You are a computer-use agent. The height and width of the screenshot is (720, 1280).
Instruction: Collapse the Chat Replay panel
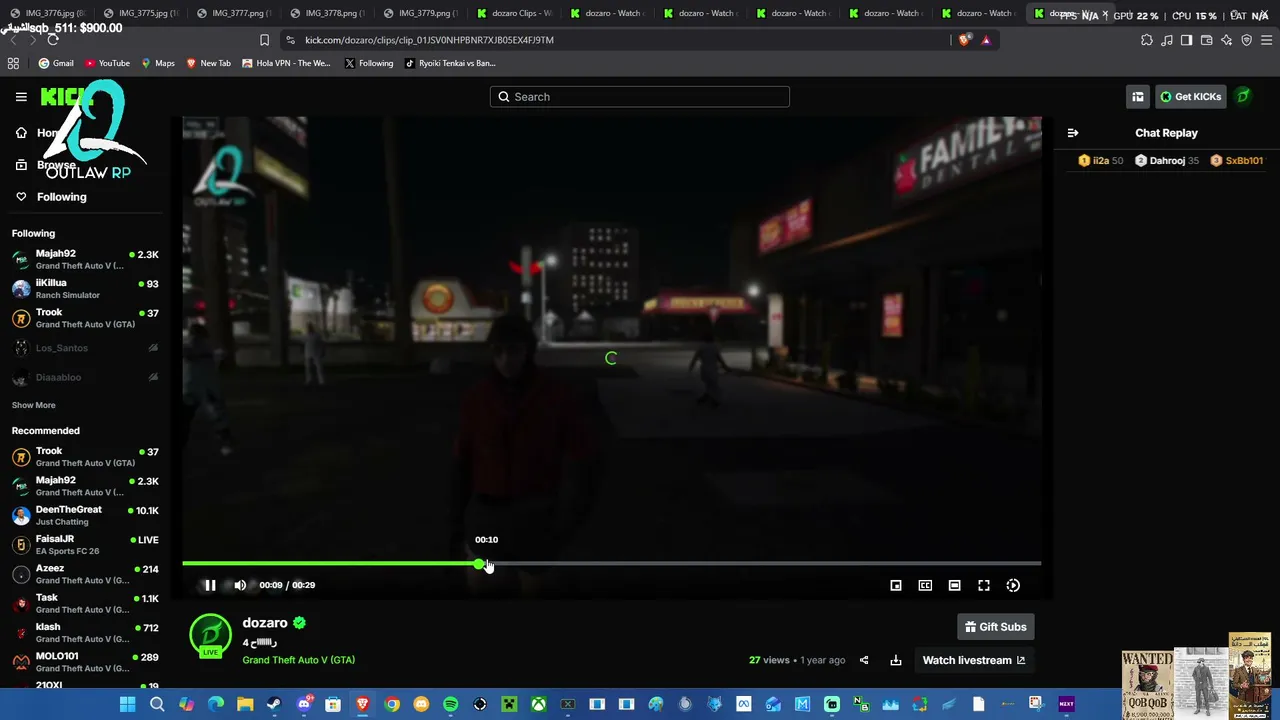pyautogui.click(x=1073, y=133)
